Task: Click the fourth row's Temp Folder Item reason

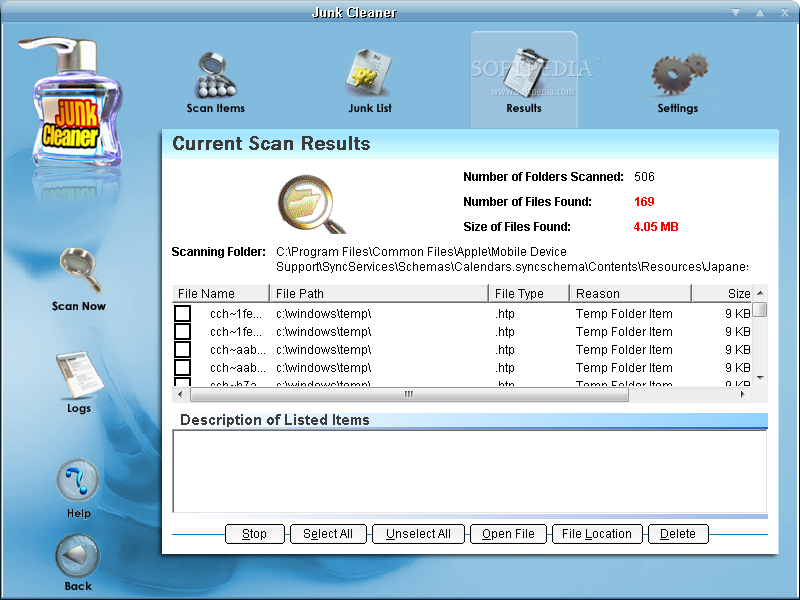Action: [x=624, y=367]
